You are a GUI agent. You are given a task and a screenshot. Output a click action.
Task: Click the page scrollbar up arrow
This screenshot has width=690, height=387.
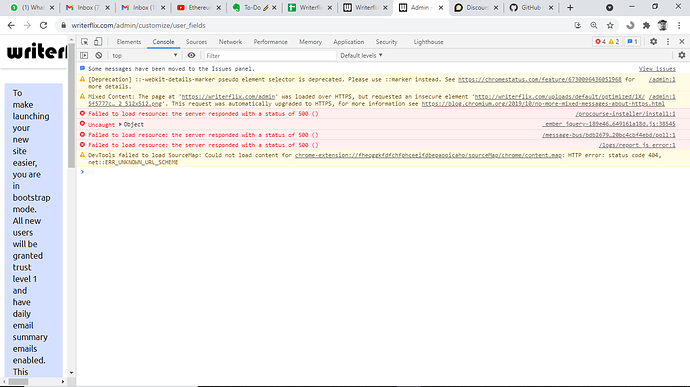coord(71,40)
